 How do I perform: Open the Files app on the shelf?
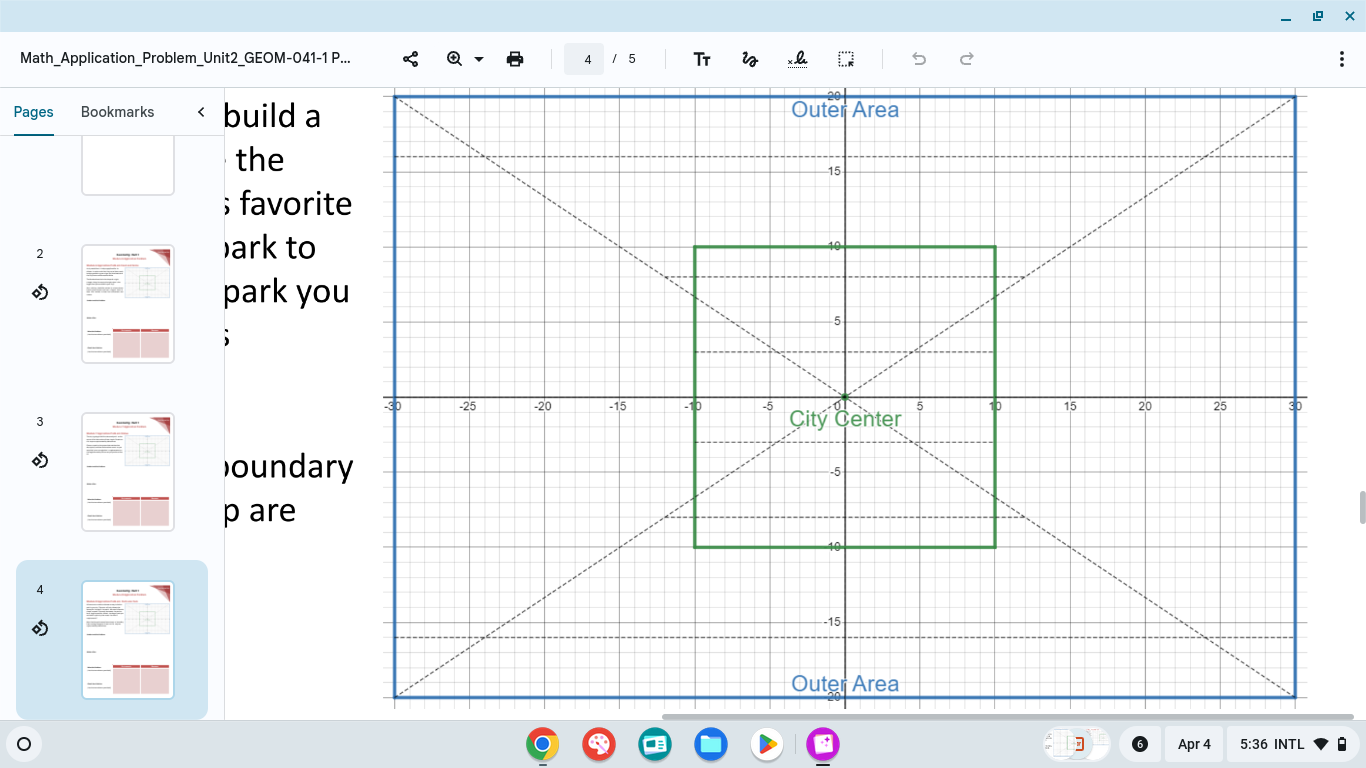click(x=711, y=744)
